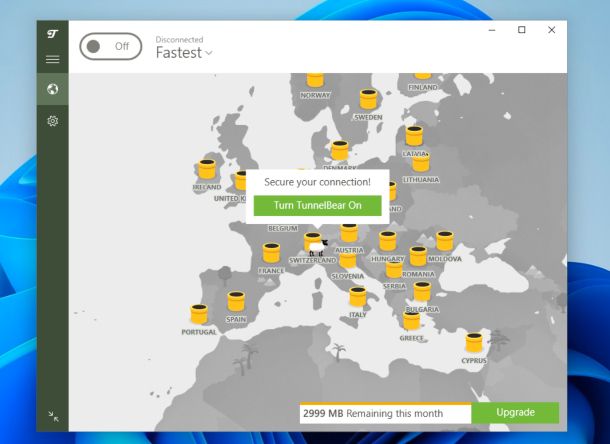Minimize the TunnelBear window
This screenshot has width=610, height=444.
[x=492, y=30]
